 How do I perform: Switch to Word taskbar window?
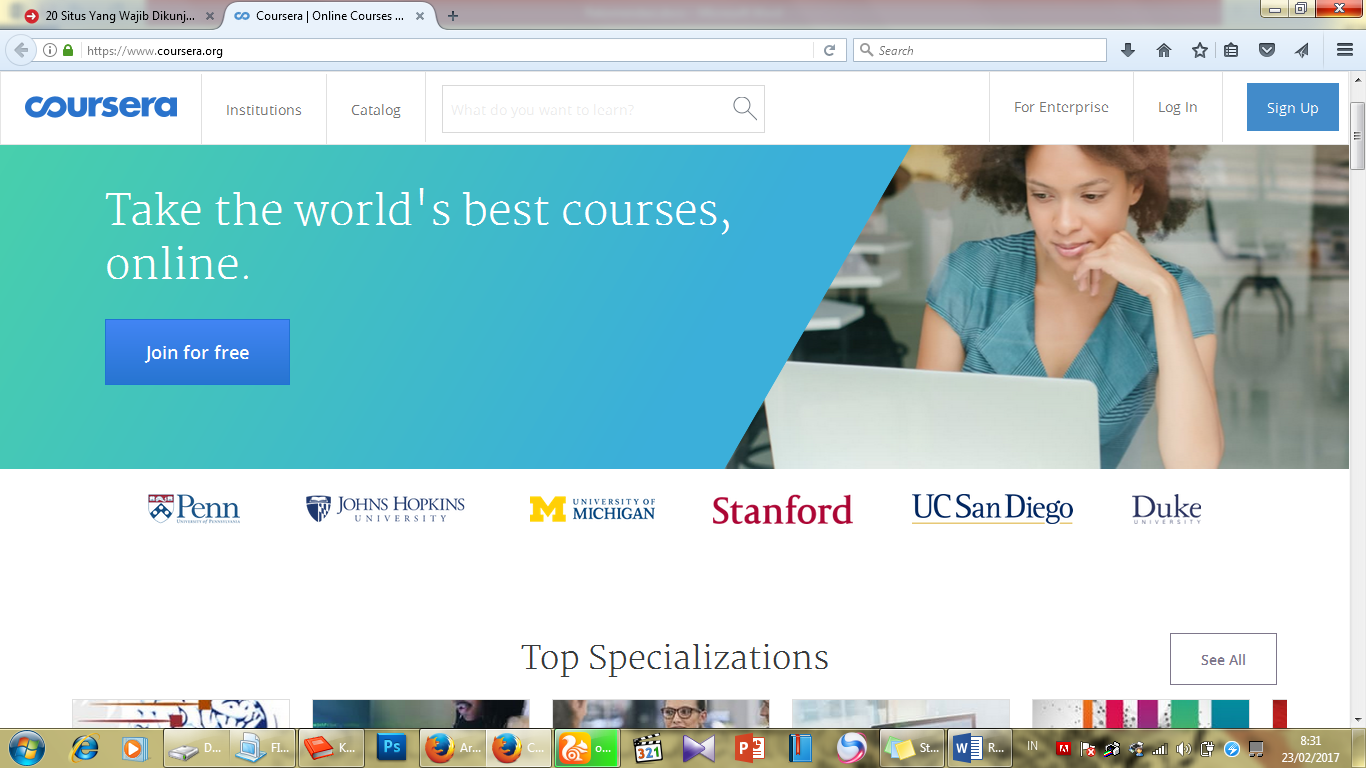(x=979, y=748)
